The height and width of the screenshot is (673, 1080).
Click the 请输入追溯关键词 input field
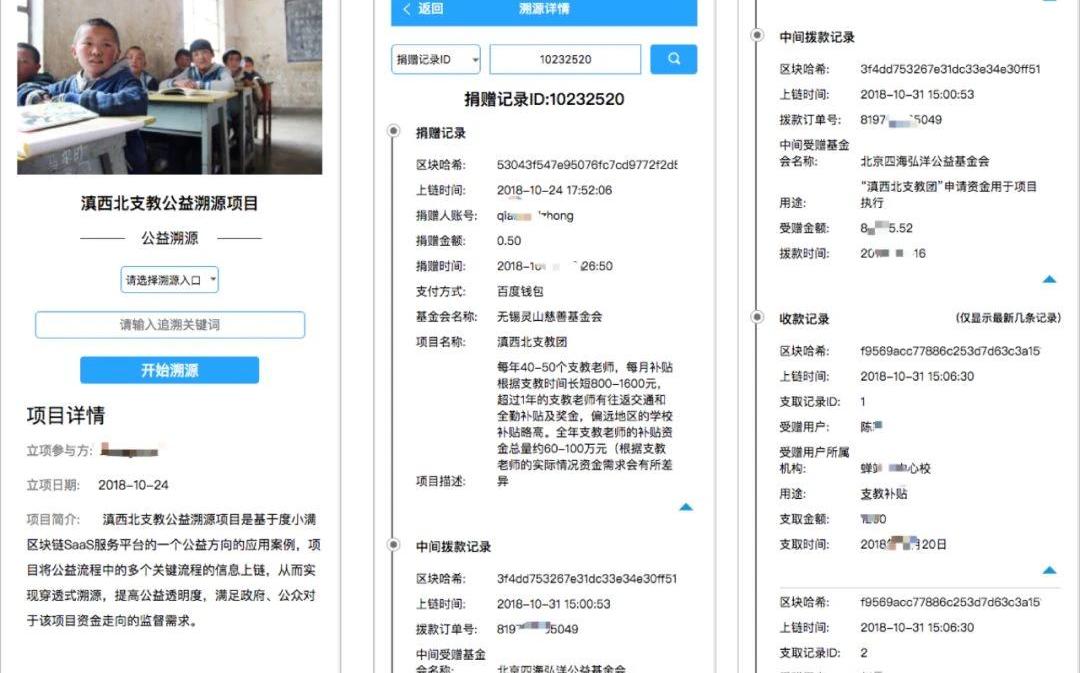click(x=169, y=325)
